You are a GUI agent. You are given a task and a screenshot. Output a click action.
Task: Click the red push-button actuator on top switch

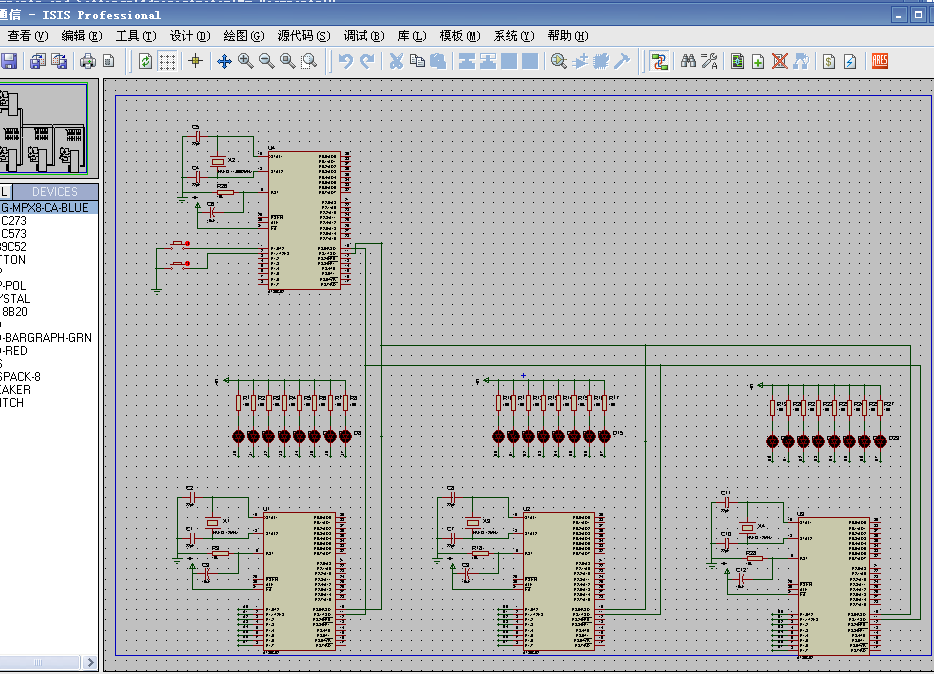point(188,244)
